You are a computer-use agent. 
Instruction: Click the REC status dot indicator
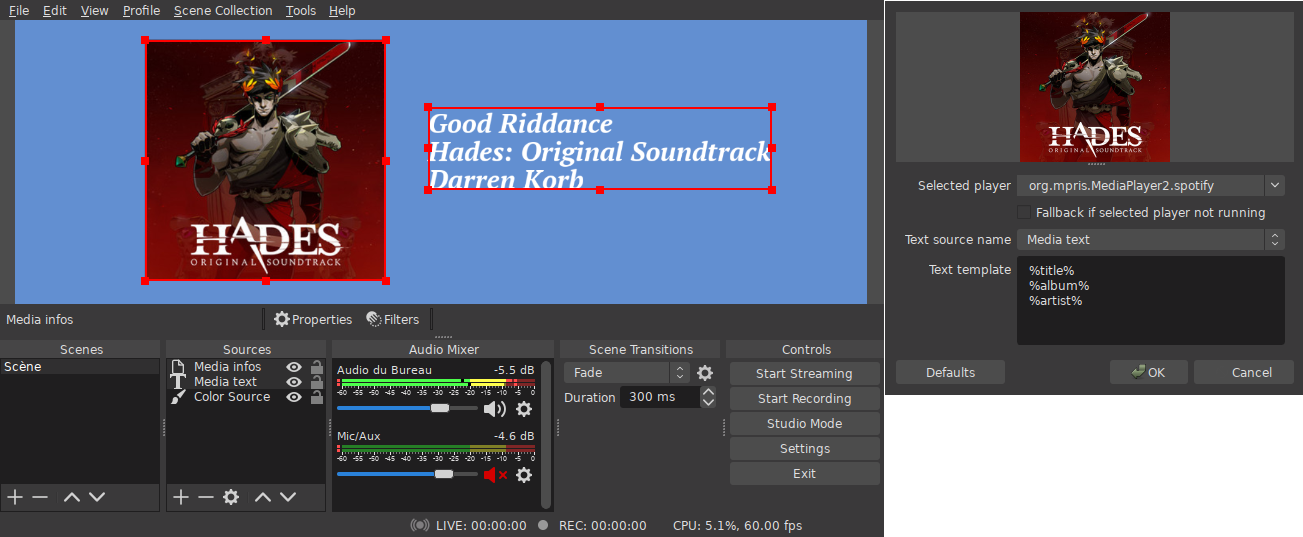point(543,525)
